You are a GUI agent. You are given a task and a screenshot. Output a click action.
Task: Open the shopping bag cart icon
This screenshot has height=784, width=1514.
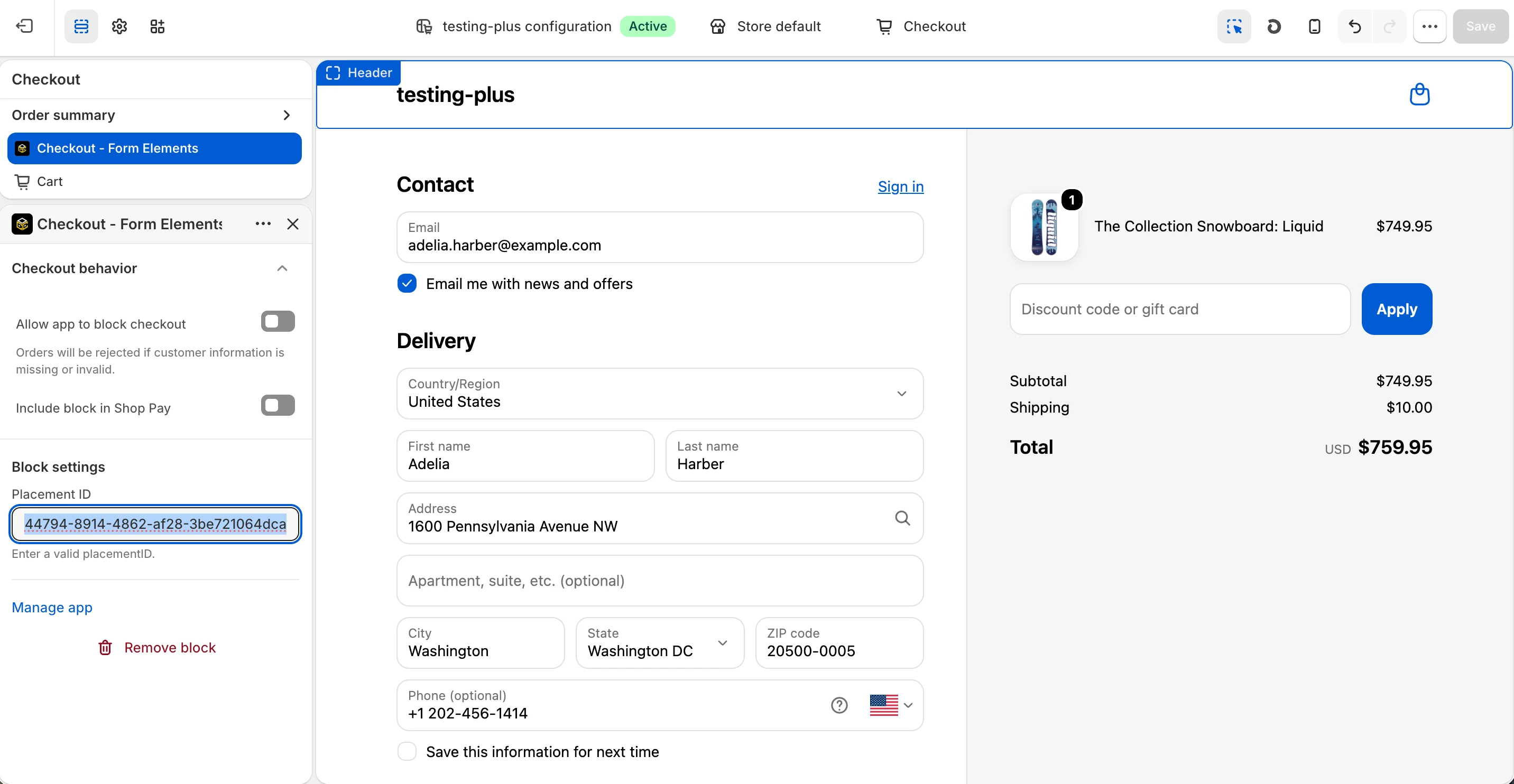pyautogui.click(x=1419, y=94)
